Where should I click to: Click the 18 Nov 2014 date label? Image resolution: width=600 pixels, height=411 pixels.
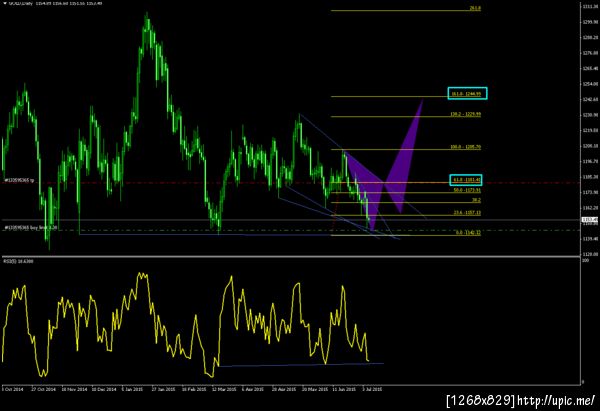(x=74, y=389)
